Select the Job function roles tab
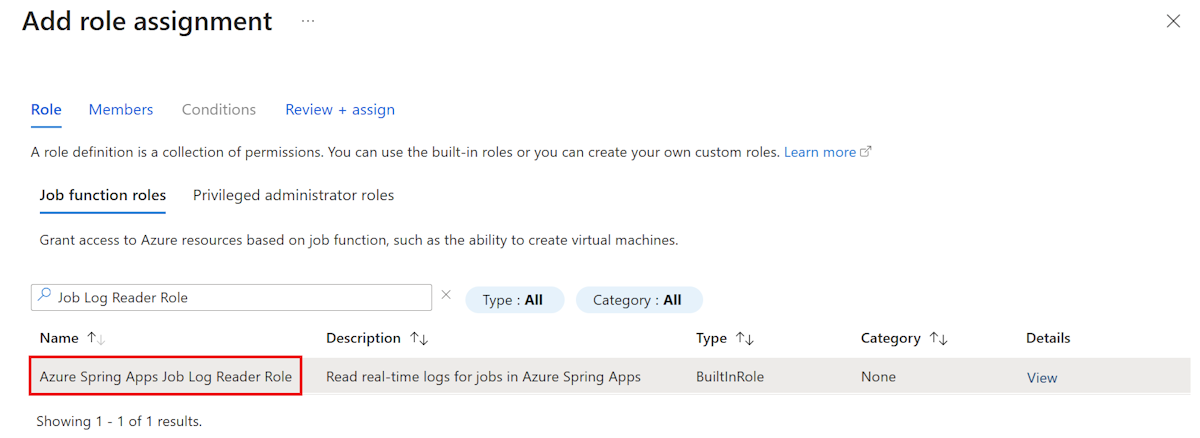The image size is (1200, 438). click(x=103, y=195)
